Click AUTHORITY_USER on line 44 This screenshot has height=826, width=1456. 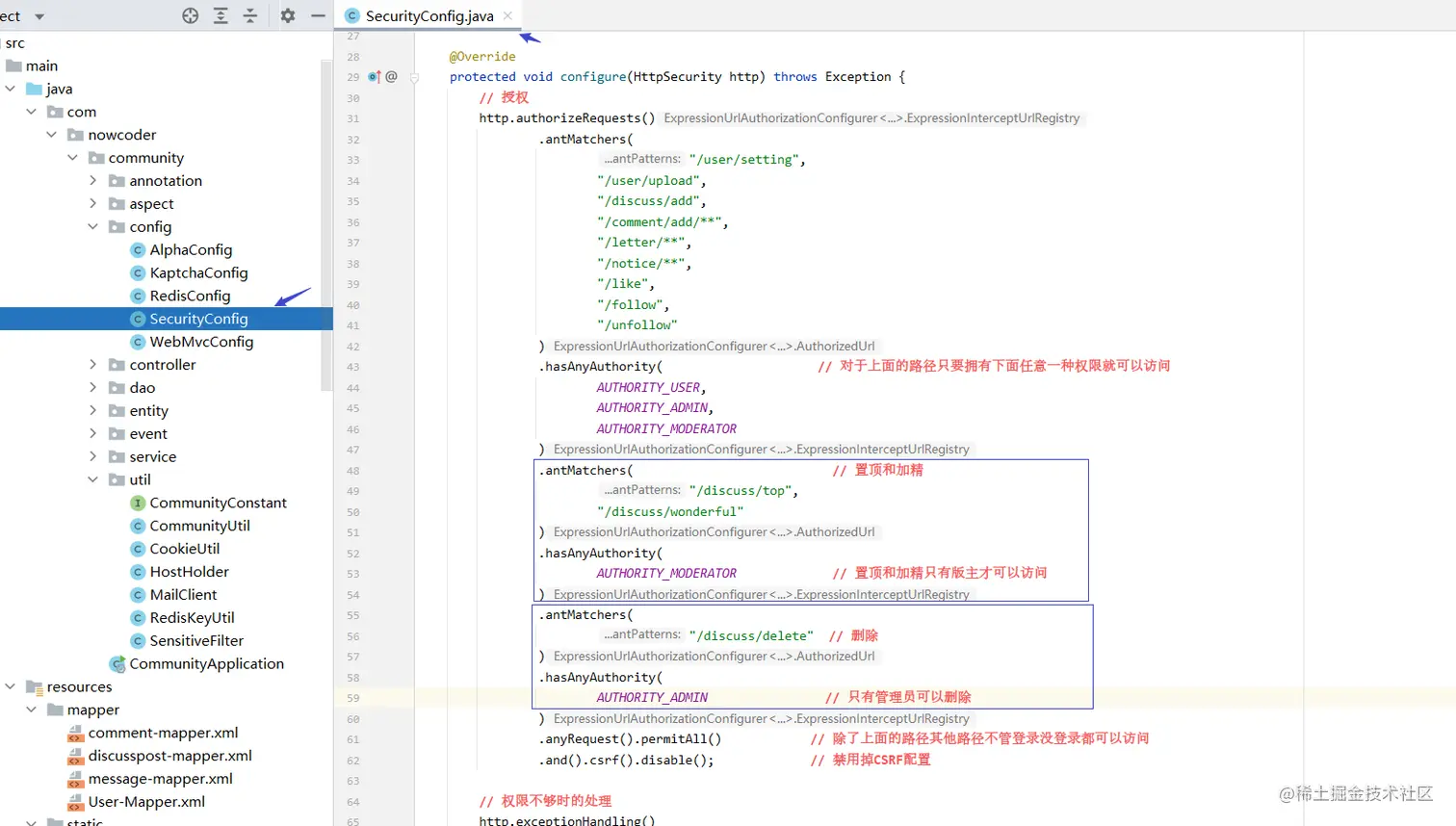648,388
